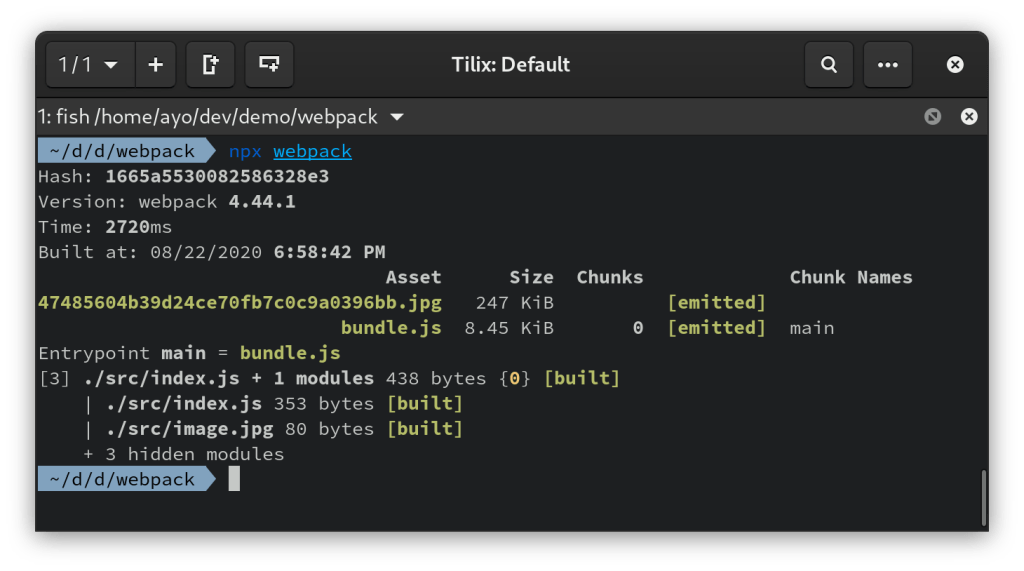The height and width of the screenshot is (571, 1024).
Task: Click the underlined 'webpack' command link
Action: click(312, 152)
